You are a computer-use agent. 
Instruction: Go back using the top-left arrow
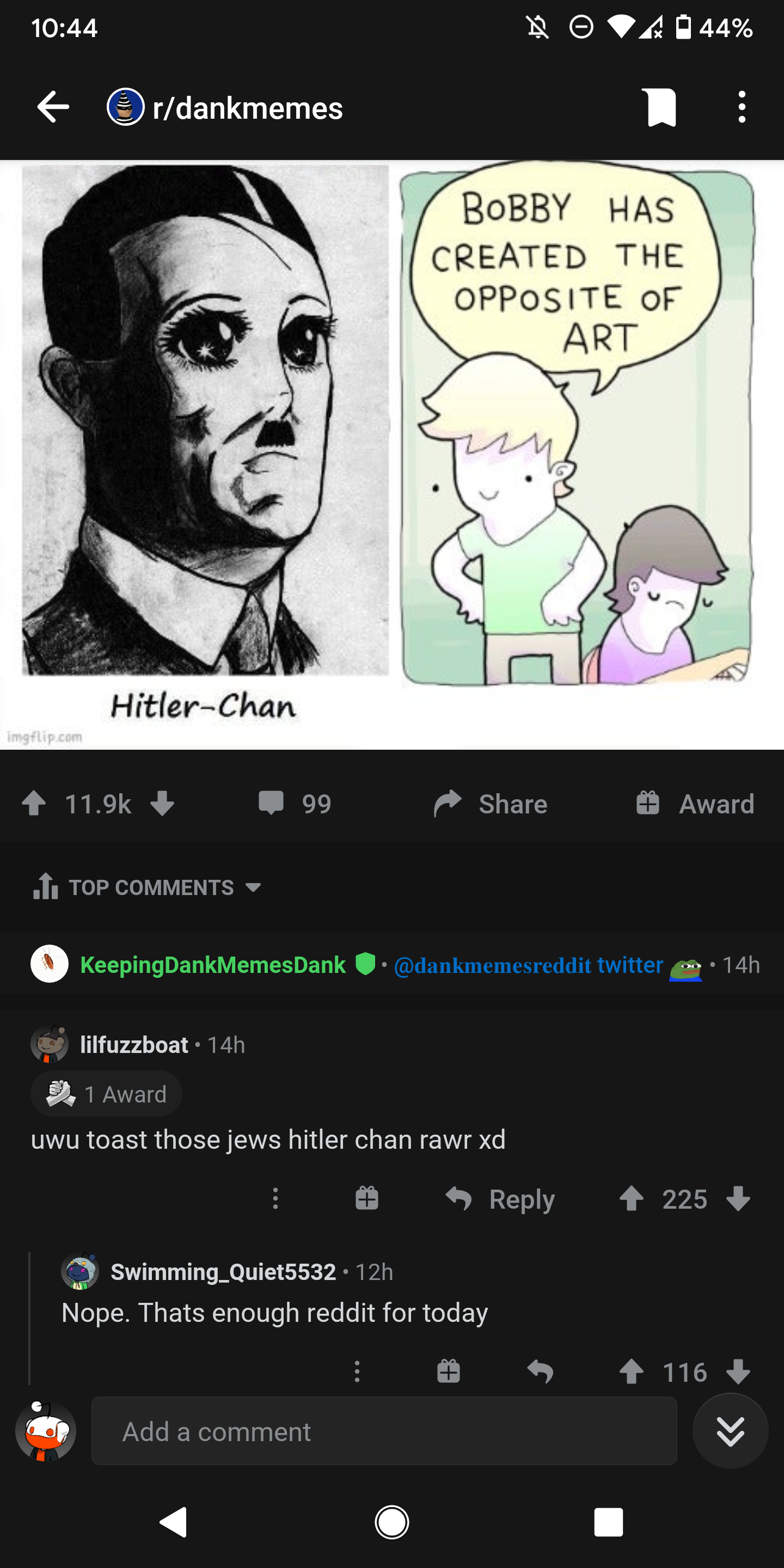pos(53,107)
